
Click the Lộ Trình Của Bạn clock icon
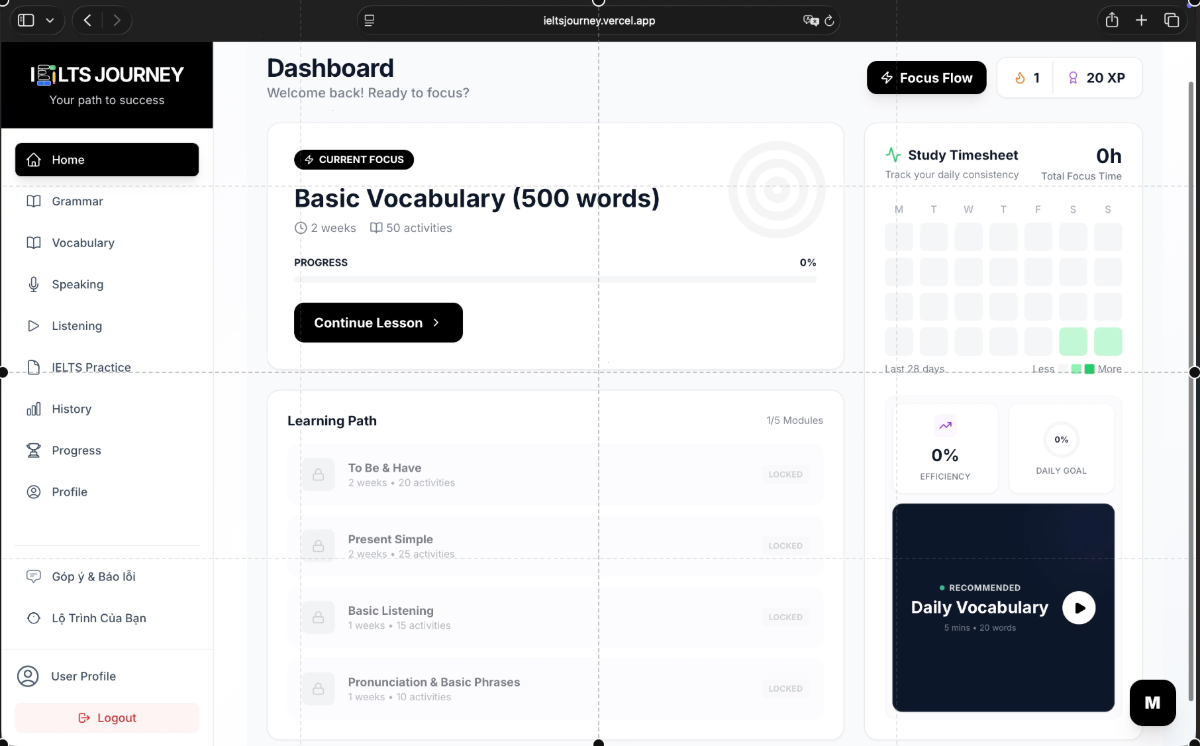tap(33, 618)
